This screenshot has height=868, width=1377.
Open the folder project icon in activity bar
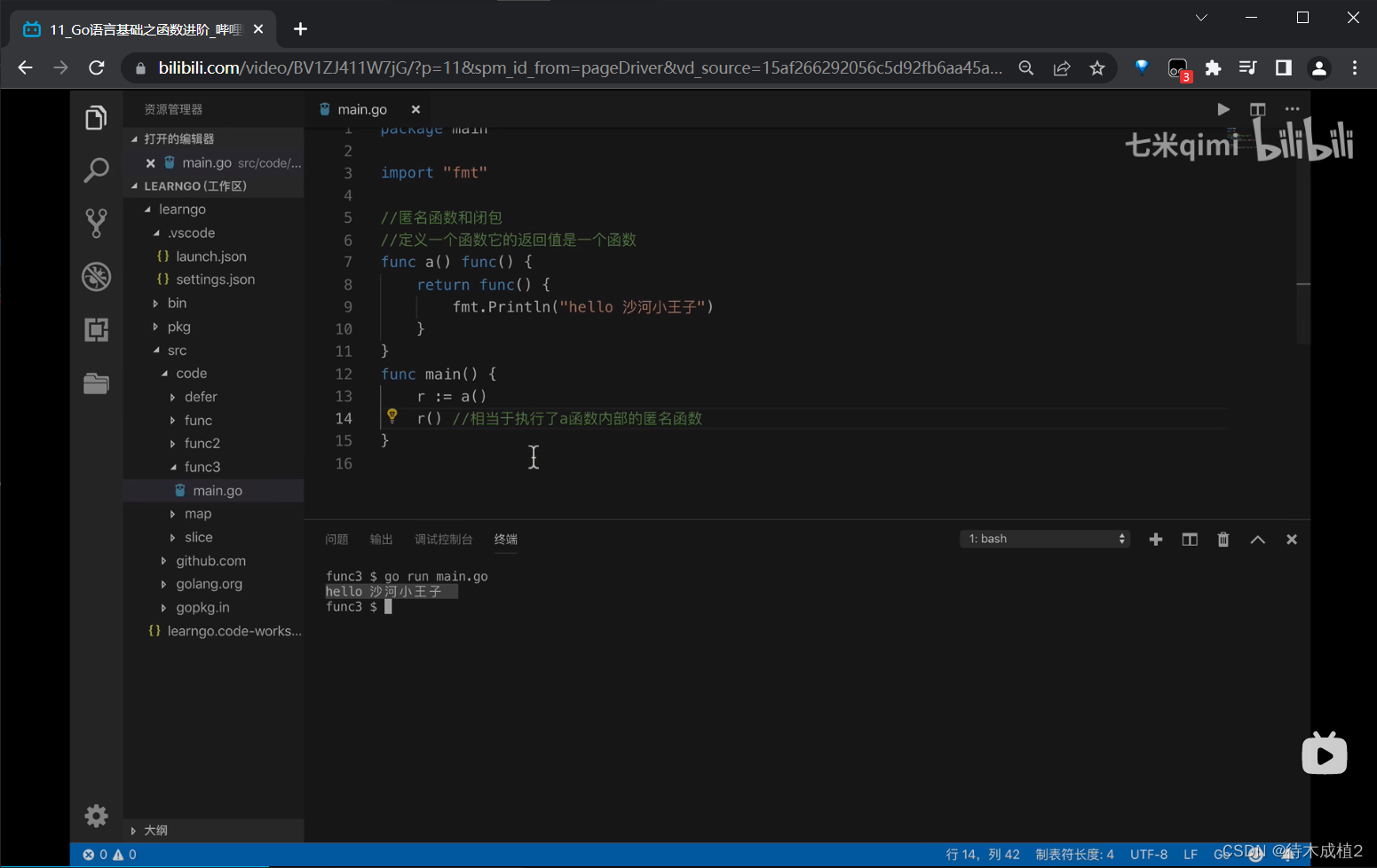tap(96, 383)
